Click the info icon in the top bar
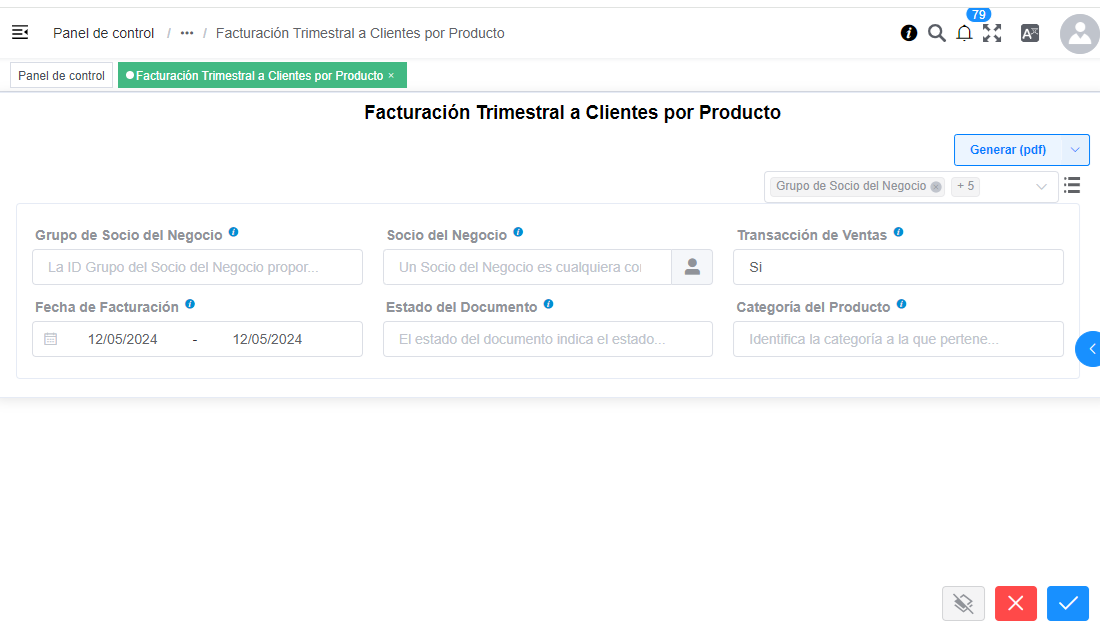Image resolution: width=1100 pixels, height=625 pixels. (x=908, y=33)
